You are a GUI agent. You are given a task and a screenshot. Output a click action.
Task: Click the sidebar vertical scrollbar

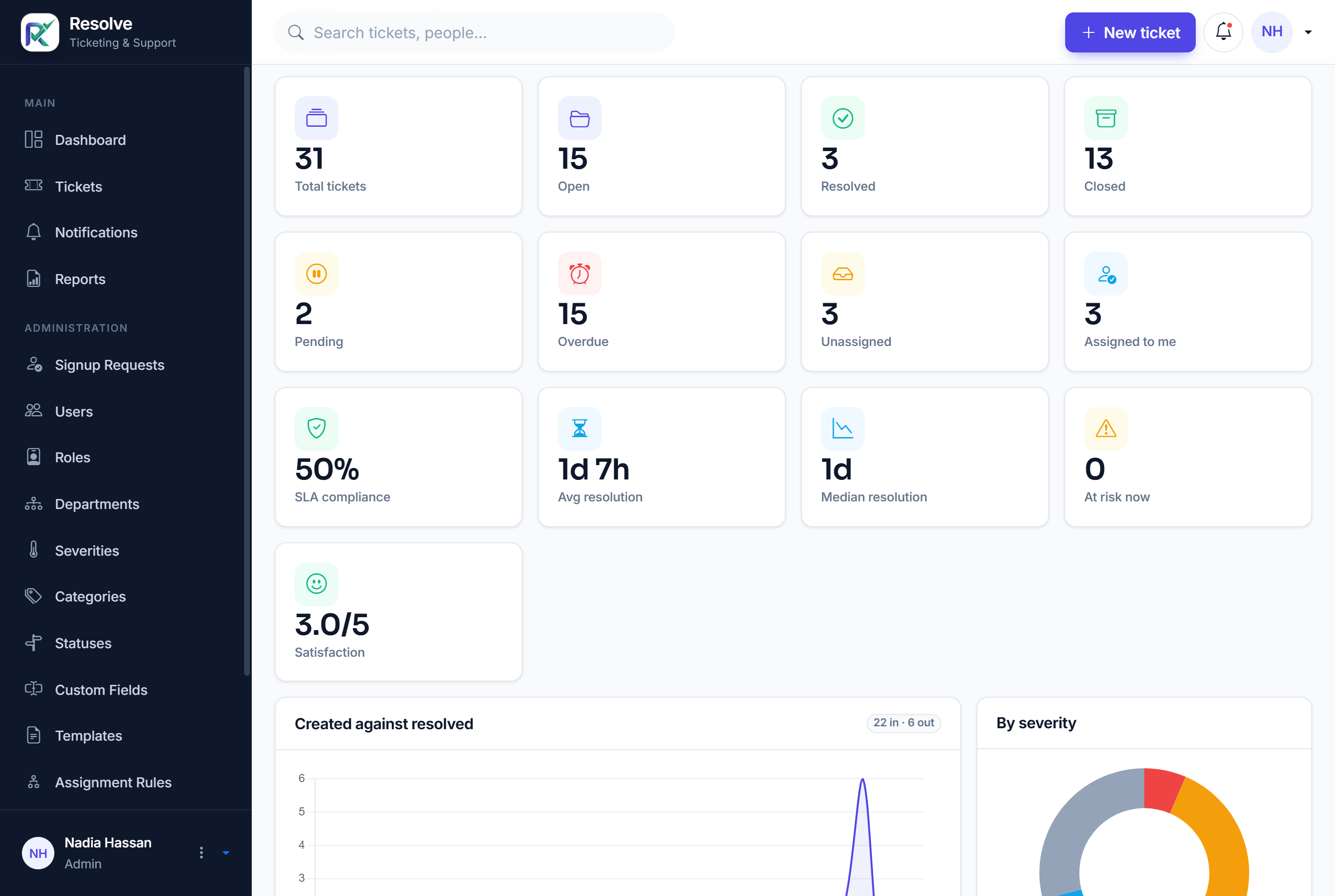(247, 371)
